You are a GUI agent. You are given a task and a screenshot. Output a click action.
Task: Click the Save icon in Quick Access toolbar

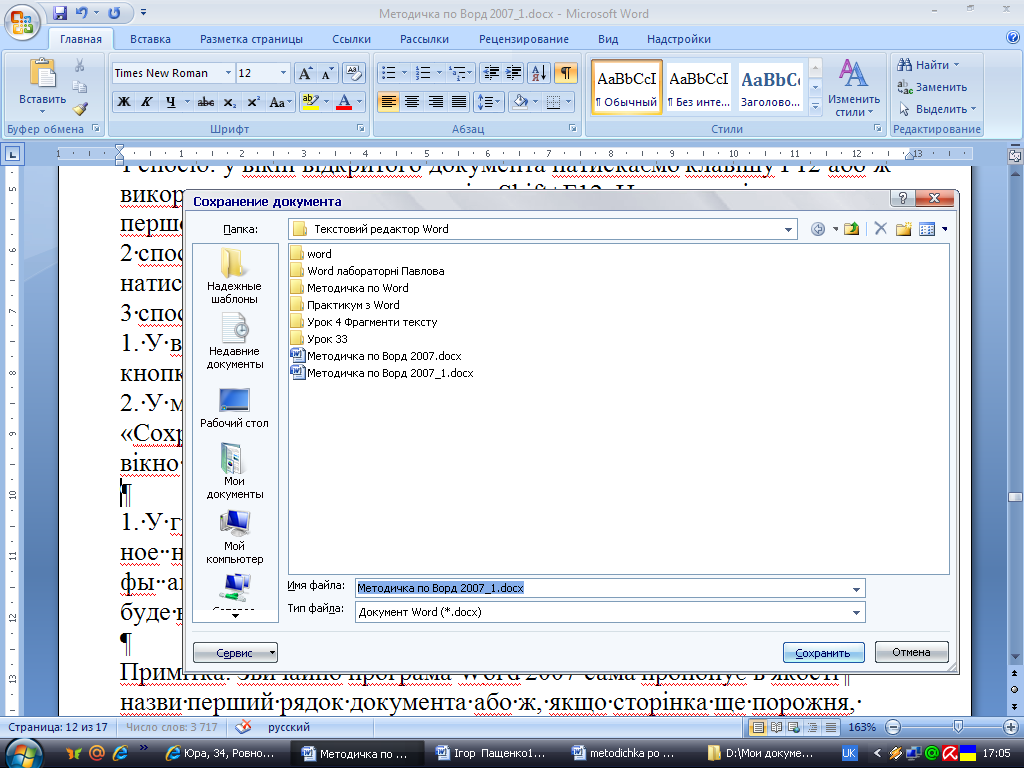coord(60,13)
